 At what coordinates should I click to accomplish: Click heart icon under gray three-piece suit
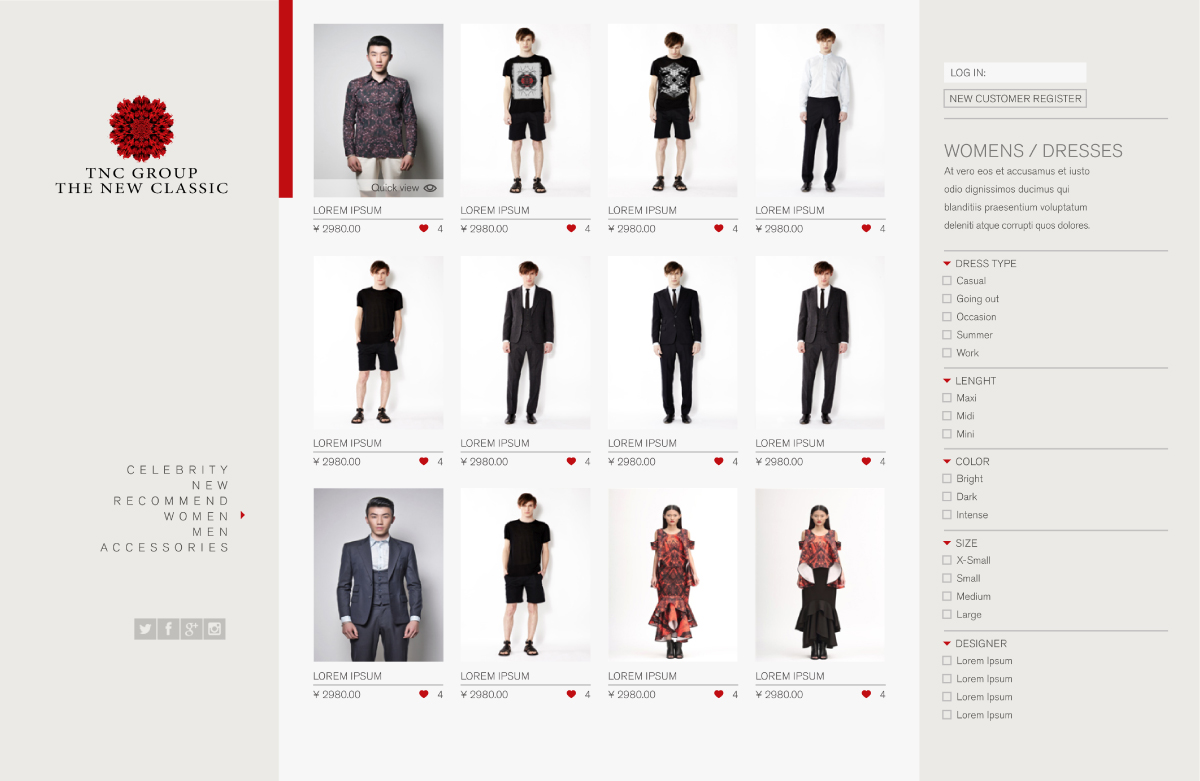click(x=423, y=694)
